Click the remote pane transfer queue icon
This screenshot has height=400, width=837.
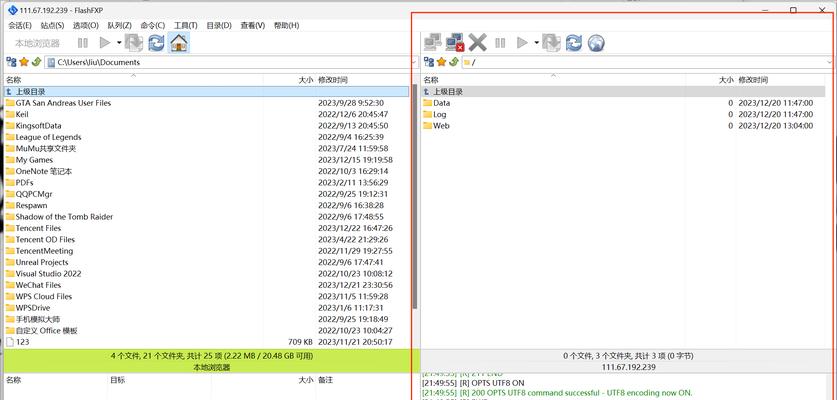[551, 43]
